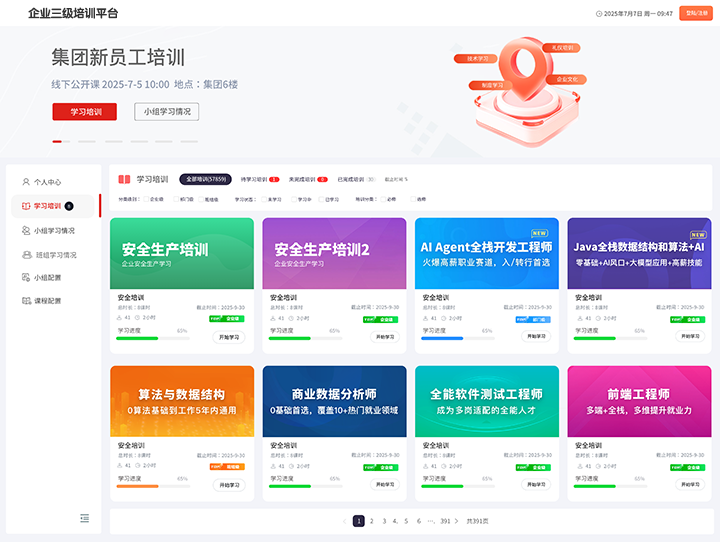Go to previous page with left arrow

(x=345, y=521)
